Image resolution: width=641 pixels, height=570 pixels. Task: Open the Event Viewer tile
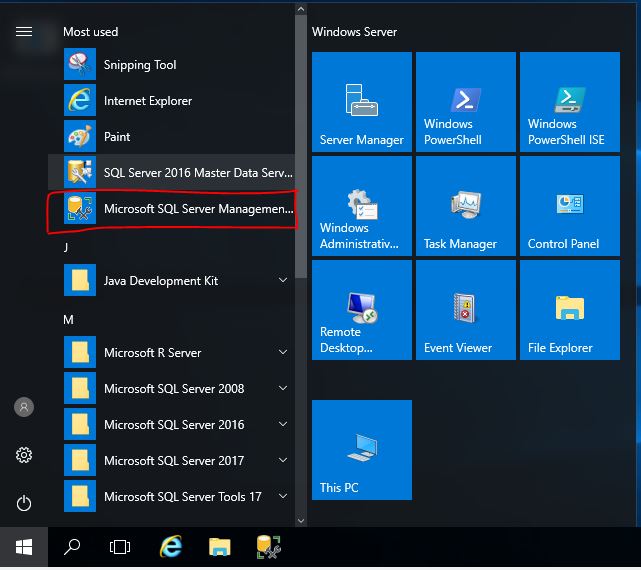pyautogui.click(x=466, y=310)
